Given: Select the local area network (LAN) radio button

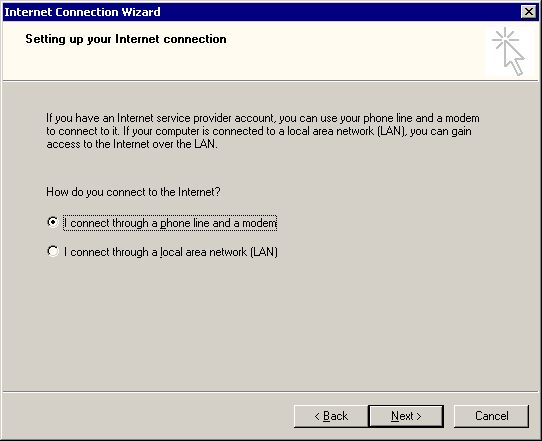Looking at the screenshot, I should [53, 251].
